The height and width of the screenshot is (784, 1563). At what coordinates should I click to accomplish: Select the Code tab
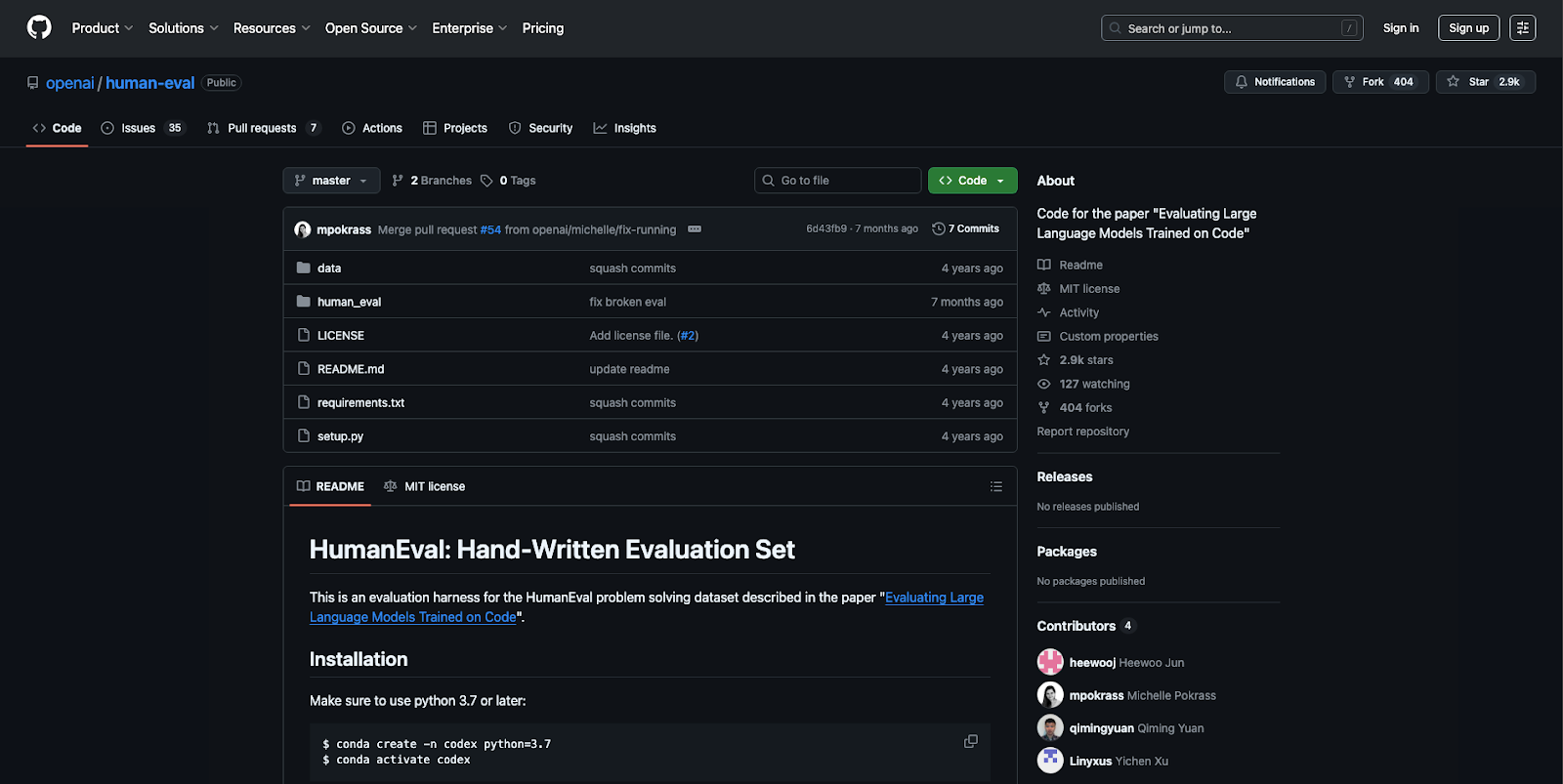[57, 128]
